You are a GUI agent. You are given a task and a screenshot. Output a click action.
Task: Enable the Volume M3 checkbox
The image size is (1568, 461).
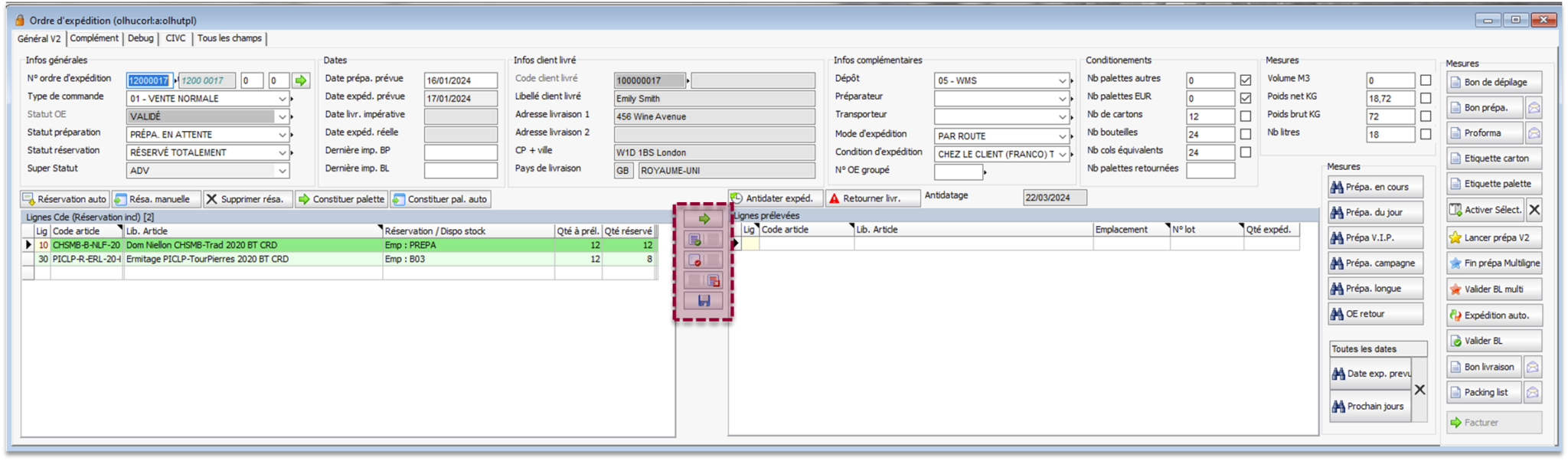pyautogui.click(x=1425, y=80)
